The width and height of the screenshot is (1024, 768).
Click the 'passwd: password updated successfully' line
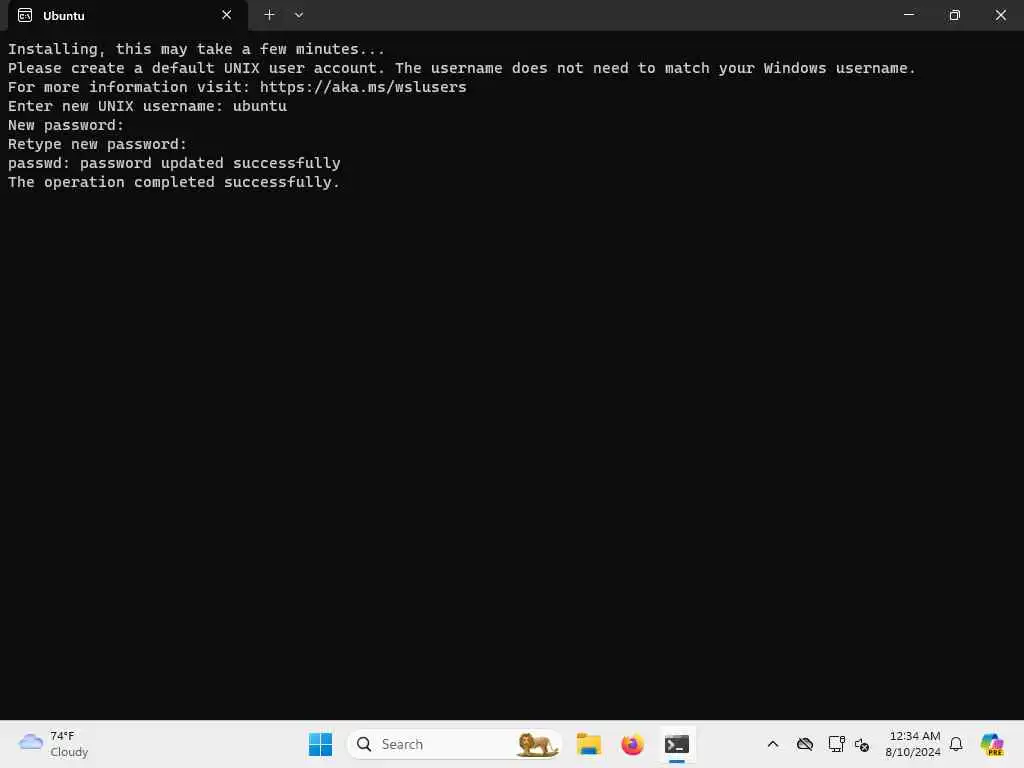coord(174,163)
